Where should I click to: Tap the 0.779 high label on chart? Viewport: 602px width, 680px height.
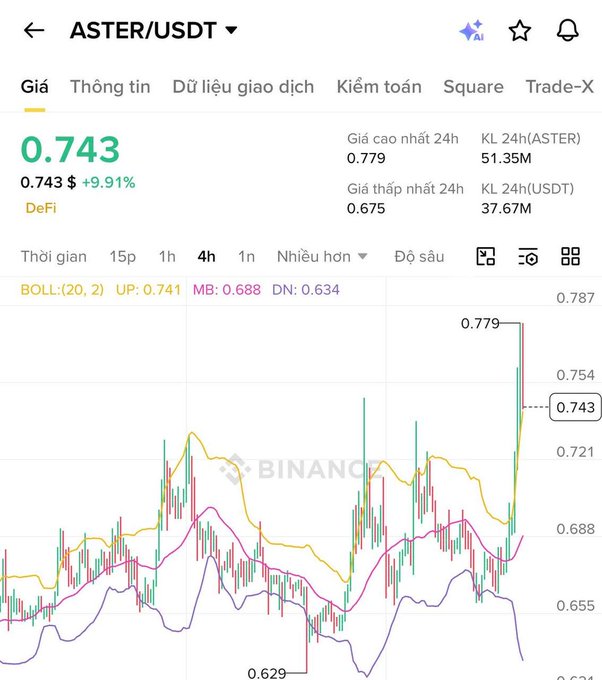pos(480,324)
